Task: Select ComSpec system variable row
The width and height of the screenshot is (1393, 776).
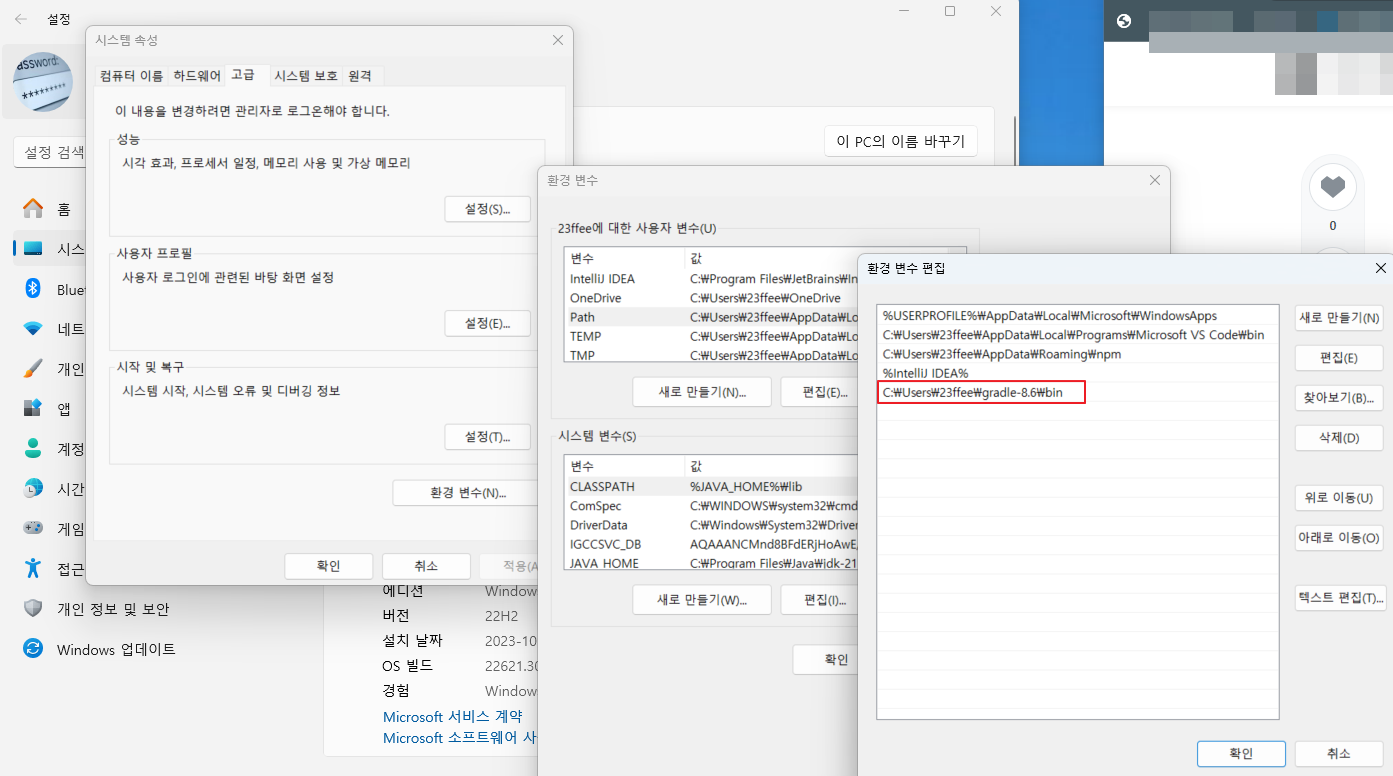Action: coord(711,506)
